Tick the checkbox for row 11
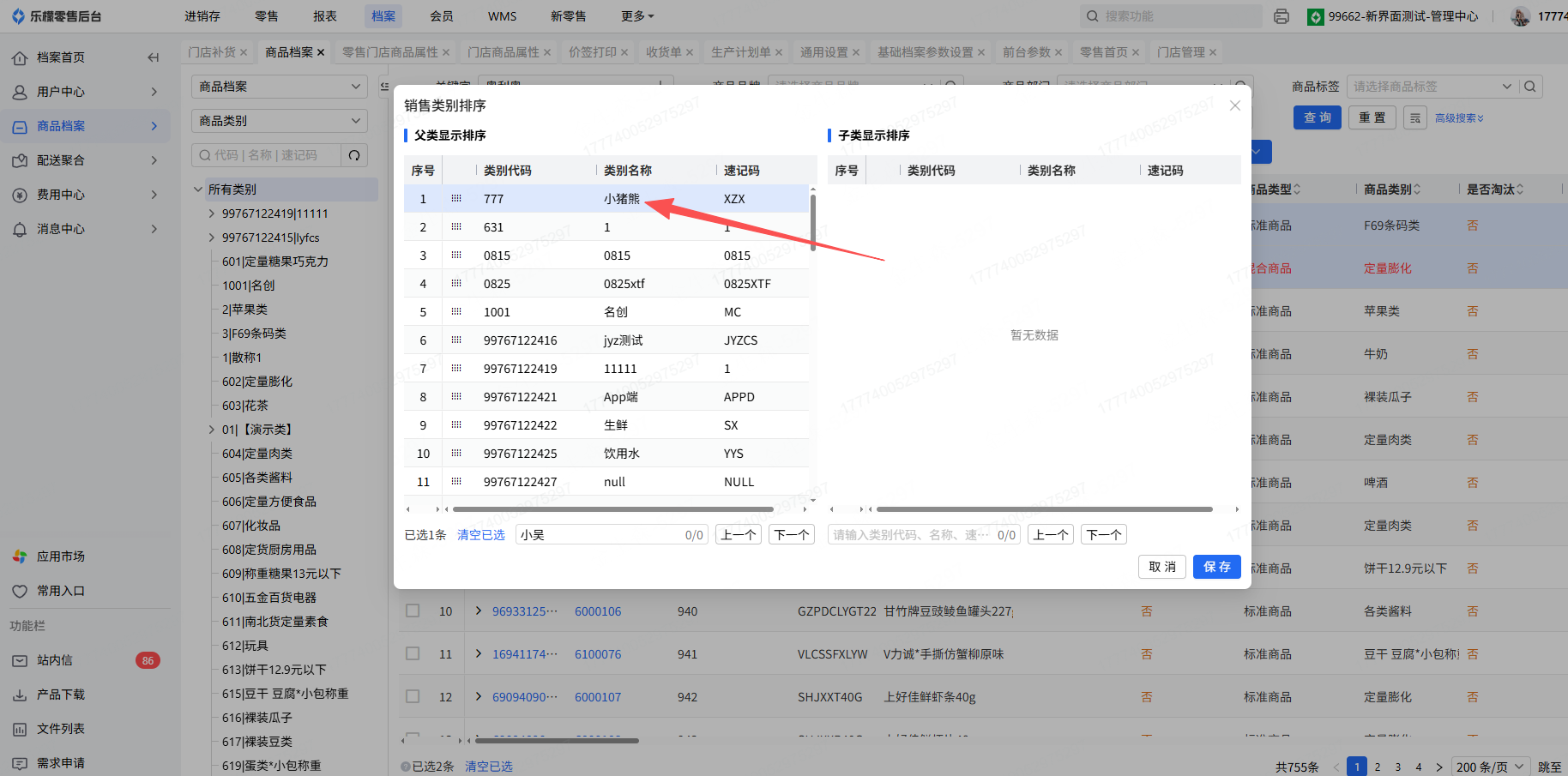 click(413, 654)
